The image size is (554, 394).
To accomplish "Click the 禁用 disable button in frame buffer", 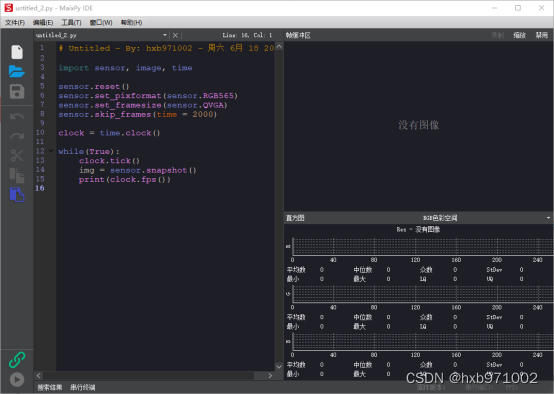I will (x=541, y=35).
